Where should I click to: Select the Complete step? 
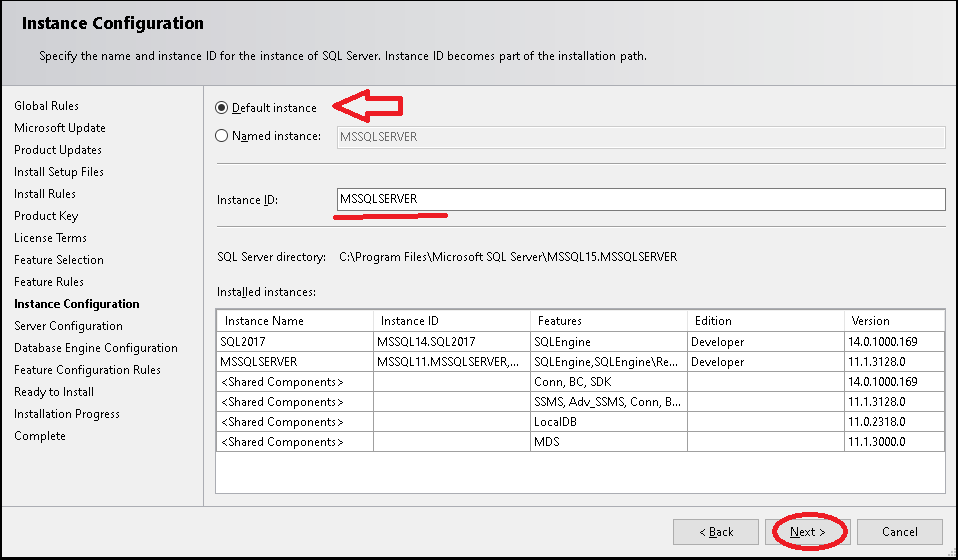[x=40, y=435]
